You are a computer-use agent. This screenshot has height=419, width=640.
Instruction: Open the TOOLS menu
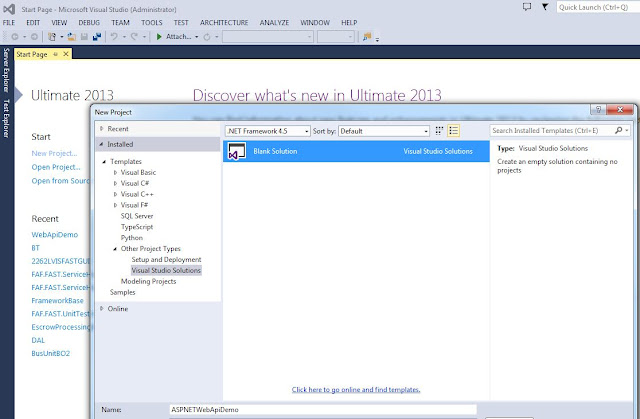152,23
